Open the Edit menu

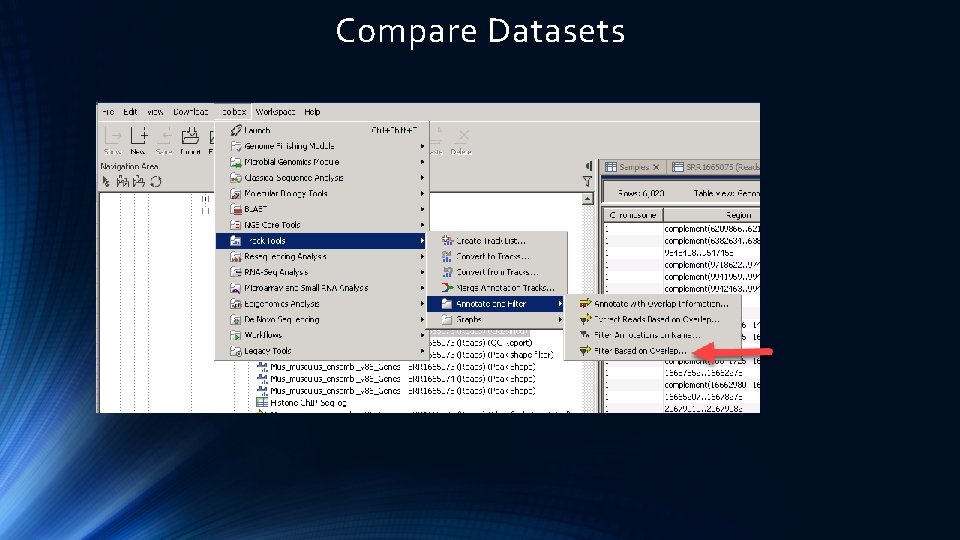[130, 111]
